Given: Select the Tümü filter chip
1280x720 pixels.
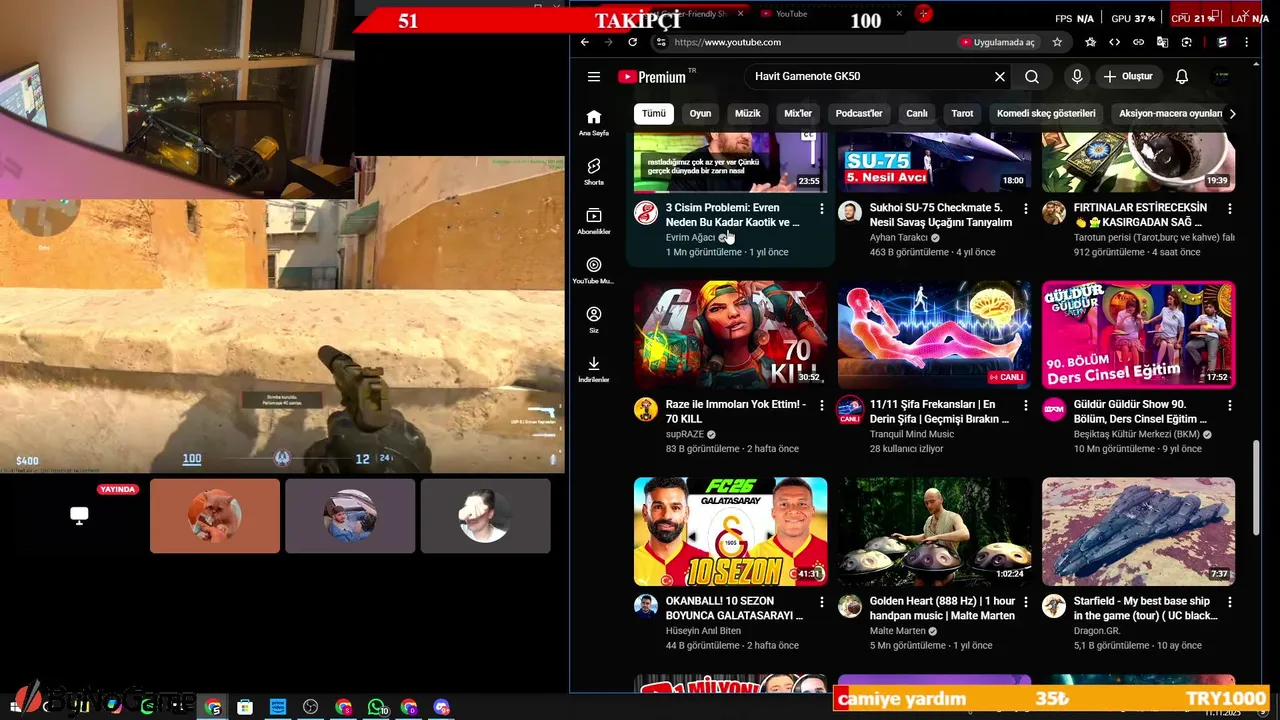Looking at the screenshot, I should (x=653, y=114).
